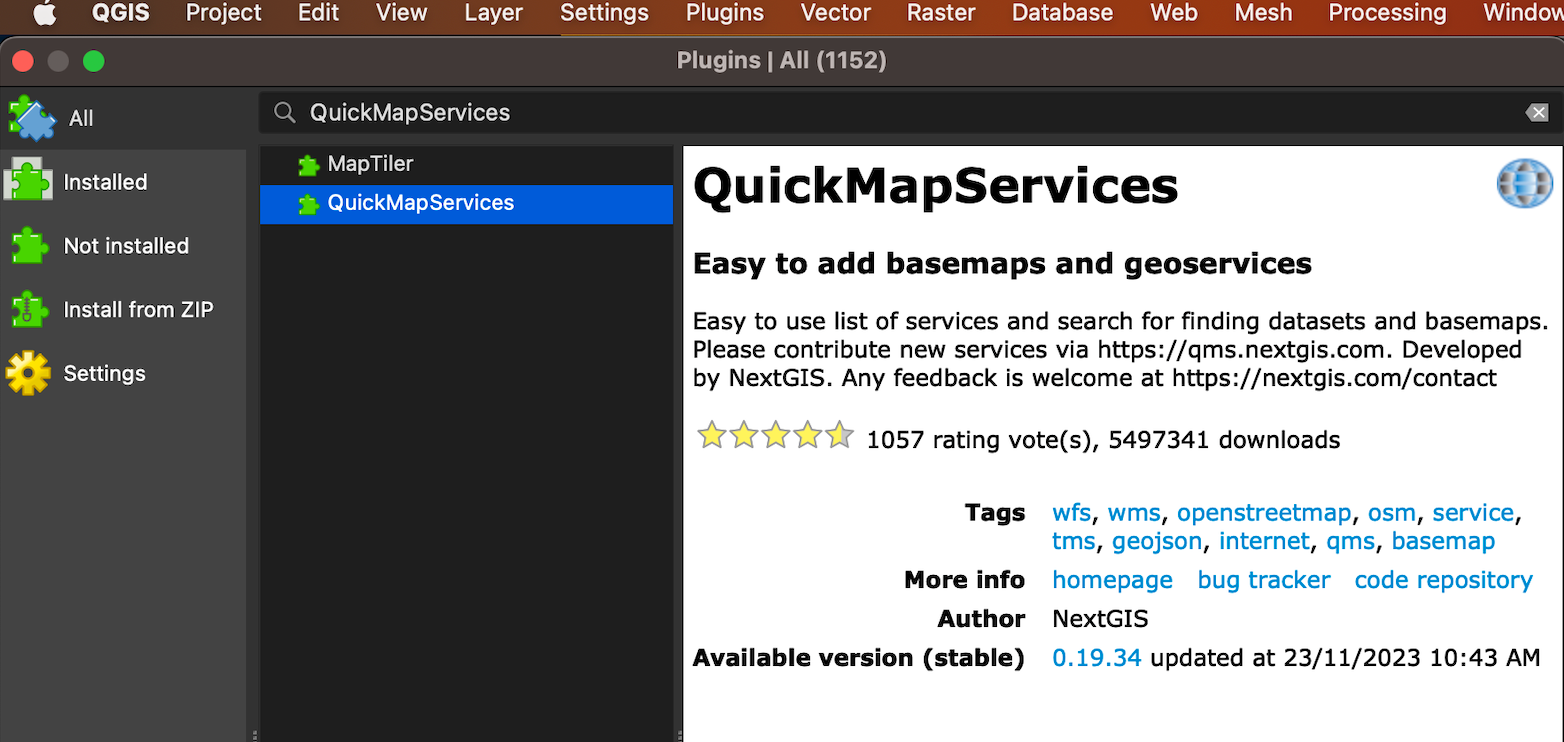The width and height of the screenshot is (1564, 742).
Task: Click version 0.19.34 link
Action: tap(1096, 658)
